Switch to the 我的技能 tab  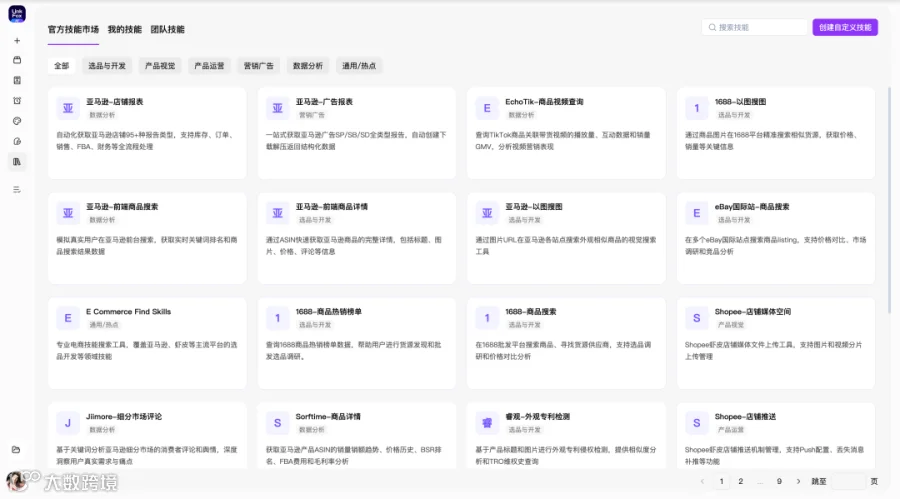pos(125,29)
